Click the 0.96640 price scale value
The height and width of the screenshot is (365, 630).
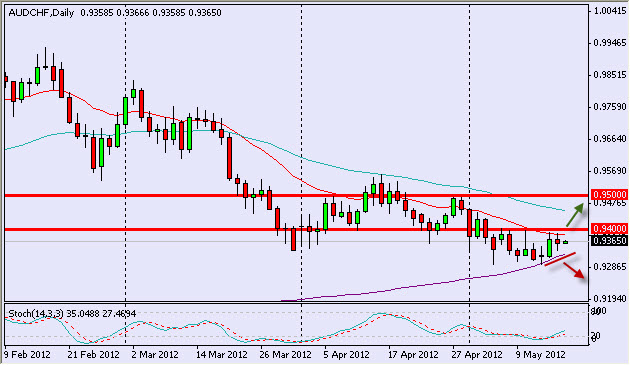click(610, 139)
